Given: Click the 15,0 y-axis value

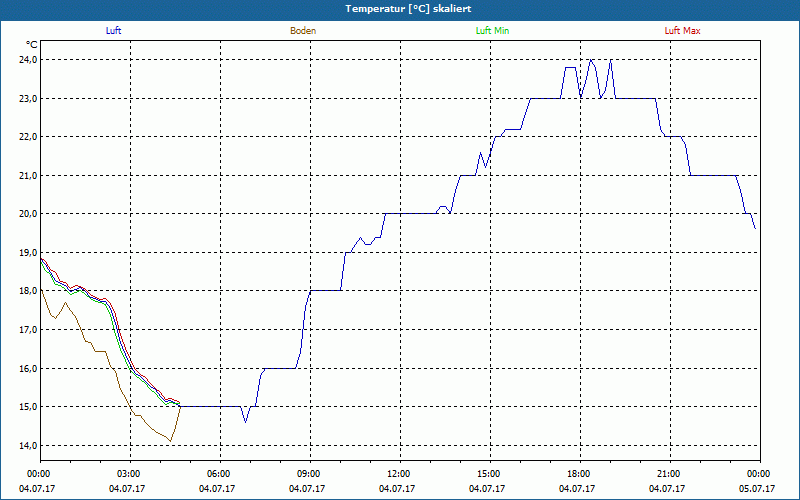Looking at the screenshot, I should [x=29, y=407].
